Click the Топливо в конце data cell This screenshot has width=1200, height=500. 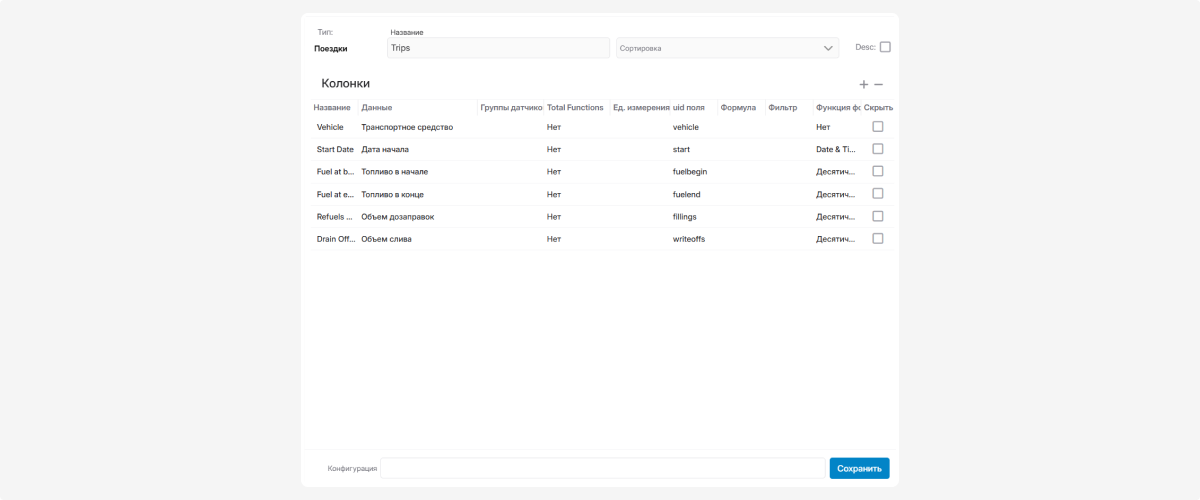(x=392, y=194)
